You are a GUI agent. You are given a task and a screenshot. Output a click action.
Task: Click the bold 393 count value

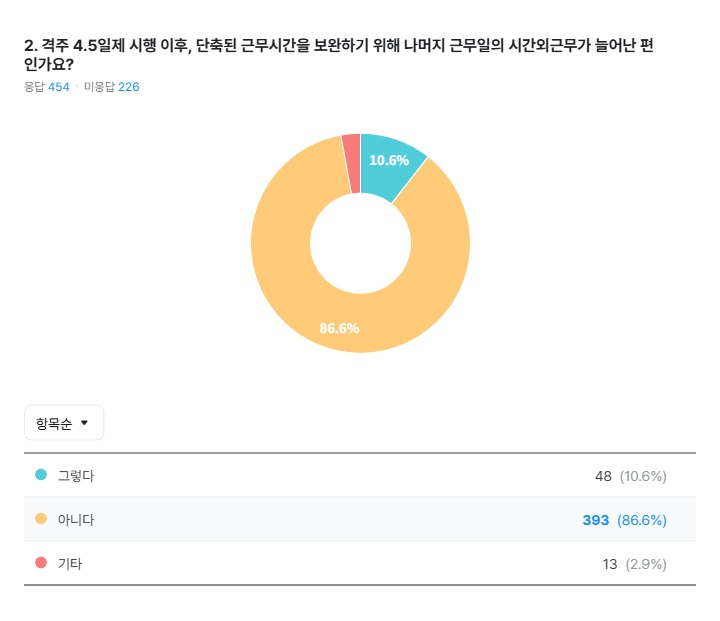(x=596, y=520)
